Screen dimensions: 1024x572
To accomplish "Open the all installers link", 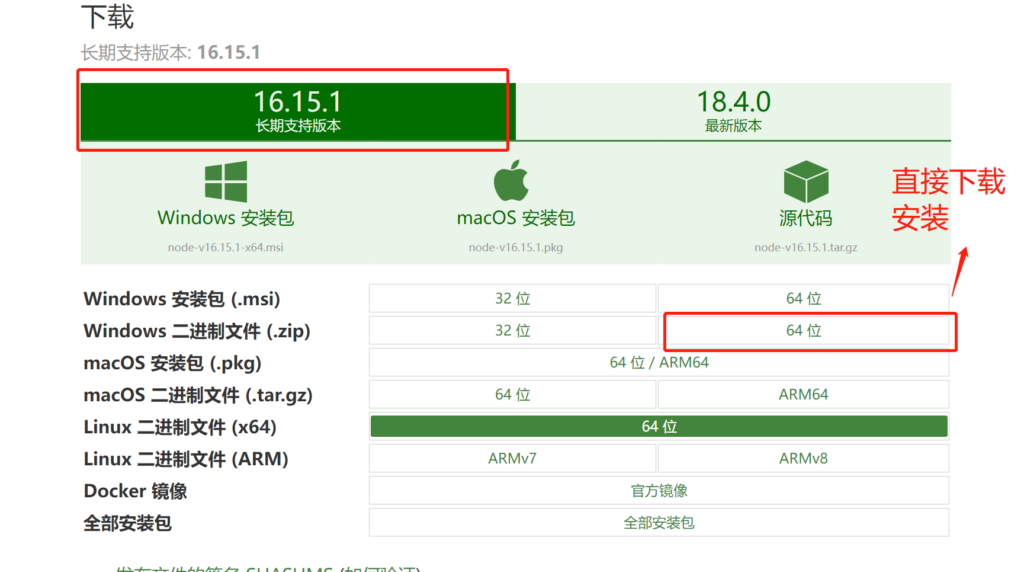I will click(658, 522).
